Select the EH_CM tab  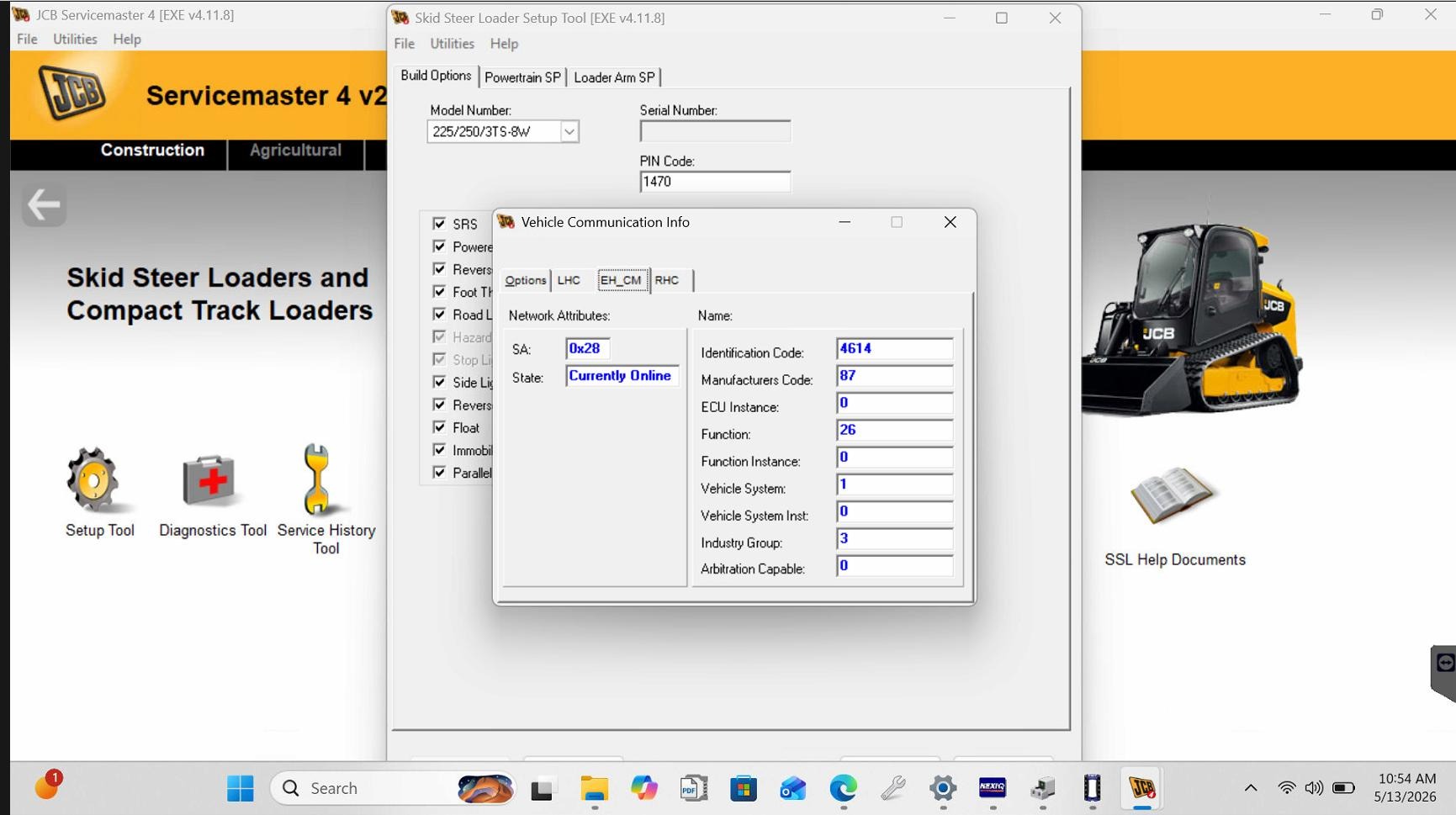(x=622, y=280)
